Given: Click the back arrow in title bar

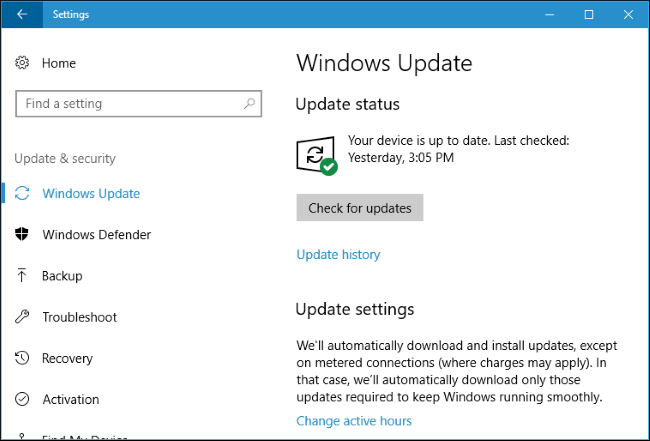Looking at the screenshot, I should click(22, 15).
